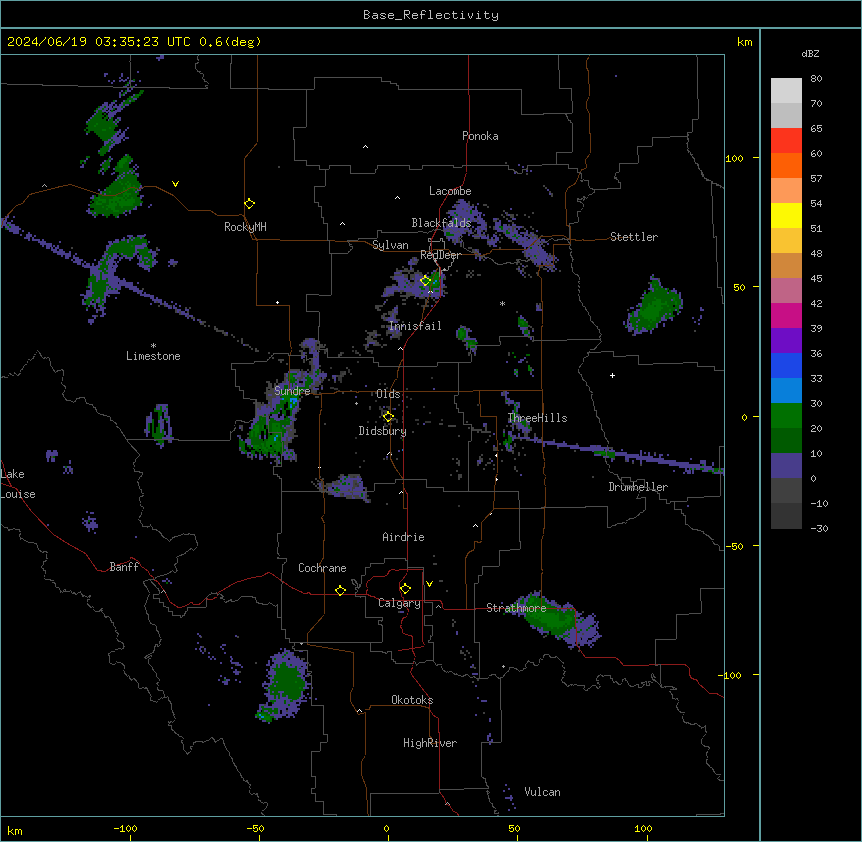Click the green radar echo beside Strathmore
The image size is (862, 842).
pos(551,617)
